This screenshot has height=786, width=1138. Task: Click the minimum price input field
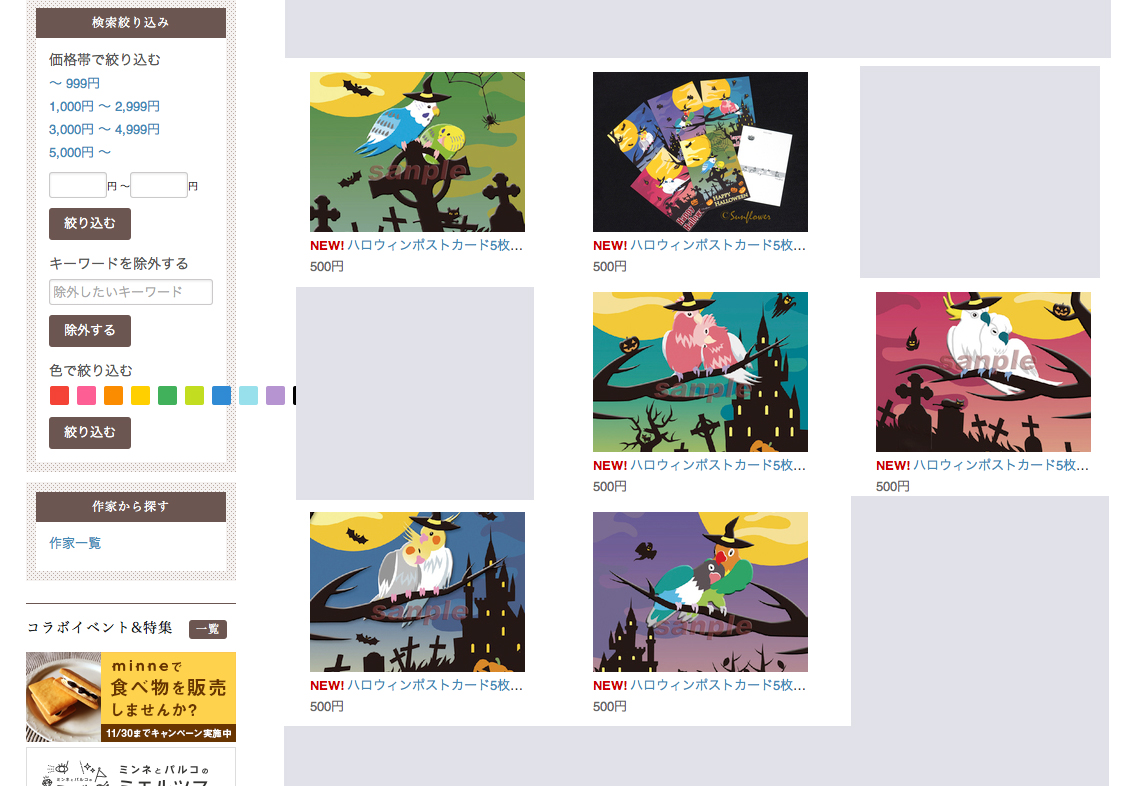[x=78, y=185]
